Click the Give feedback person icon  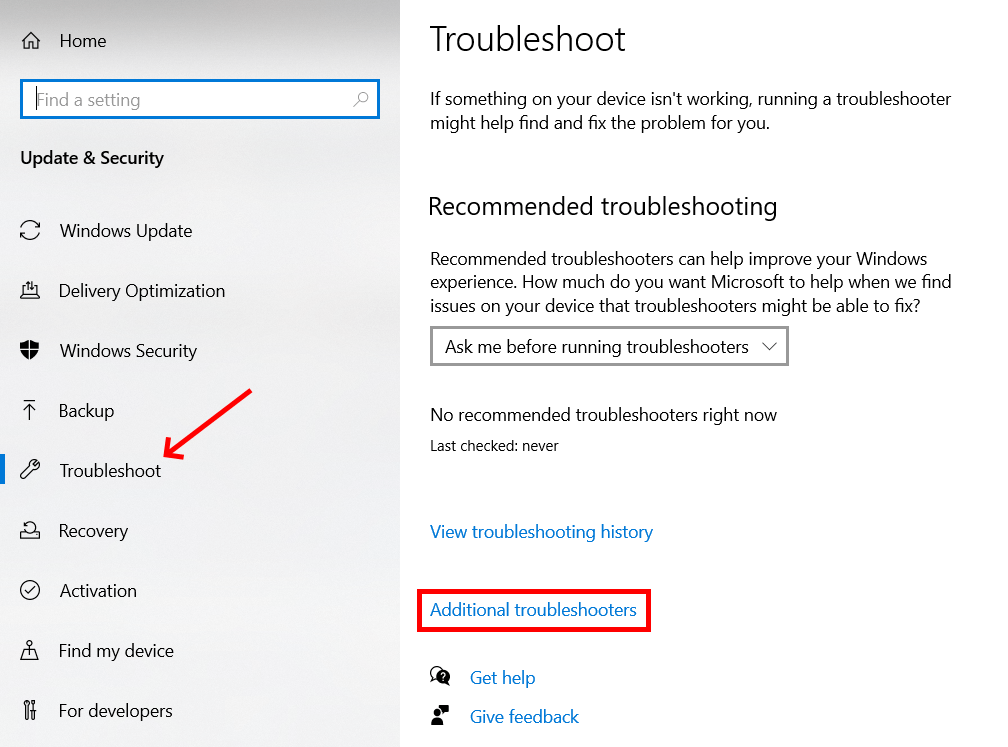(x=441, y=715)
